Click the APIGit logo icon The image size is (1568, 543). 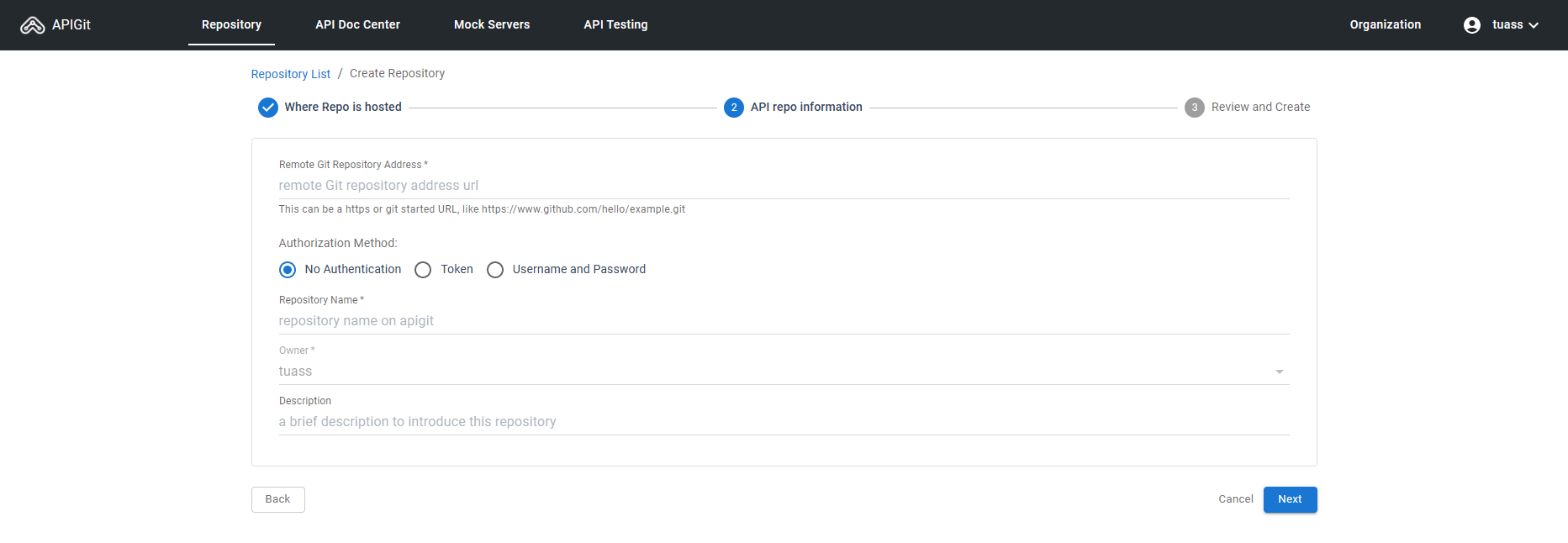click(x=32, y=25)
